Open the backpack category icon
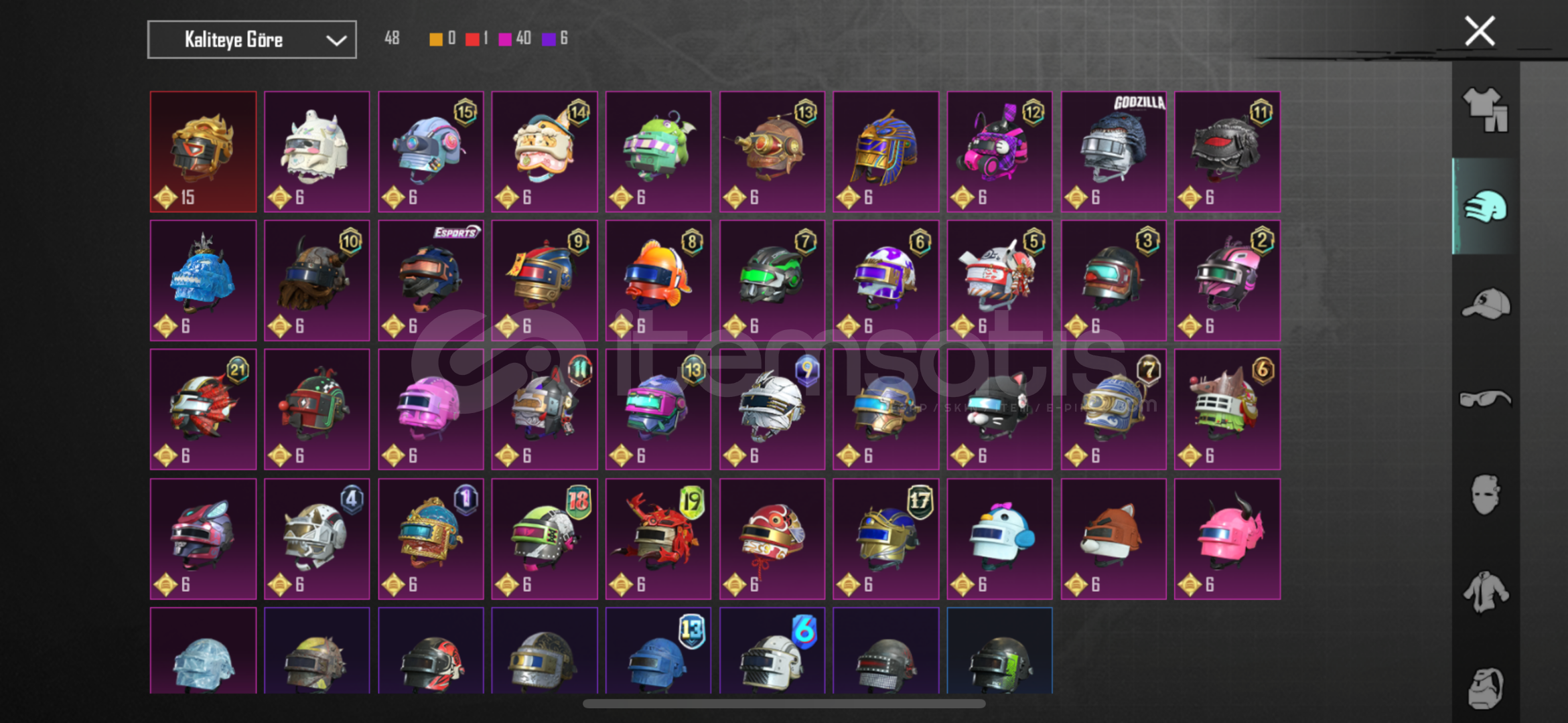1568x723 pixels. pos(1485,688)
